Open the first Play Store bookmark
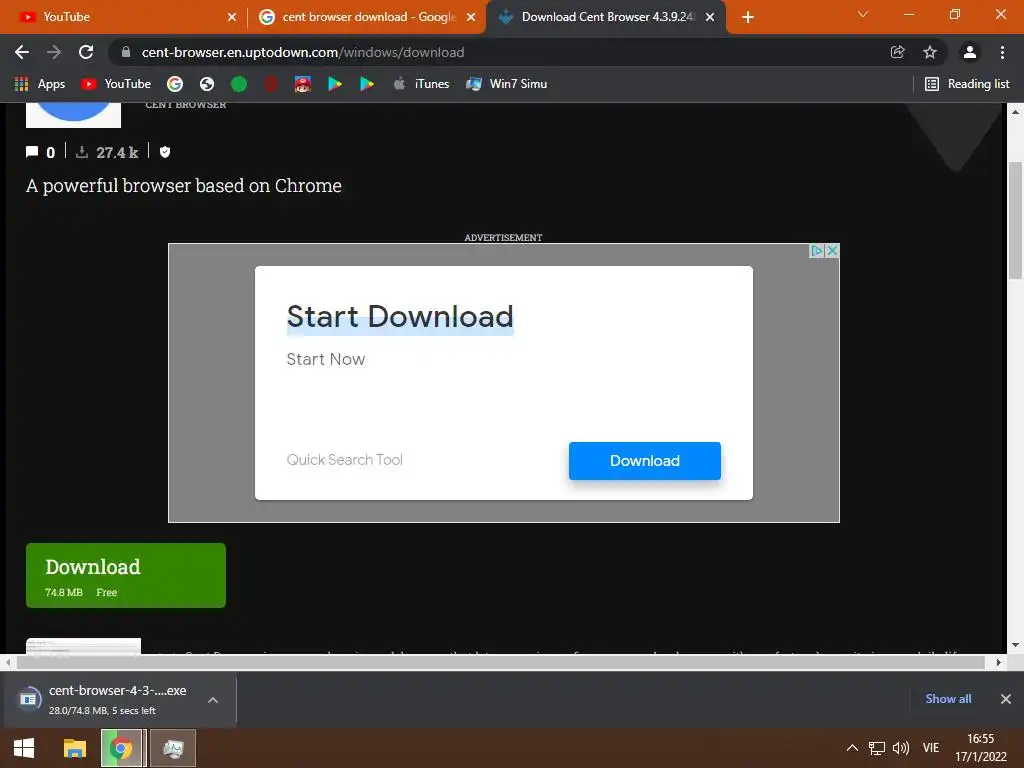Image resolution: width=1024 pixels, height=768 pixels. tap(334, 84)
